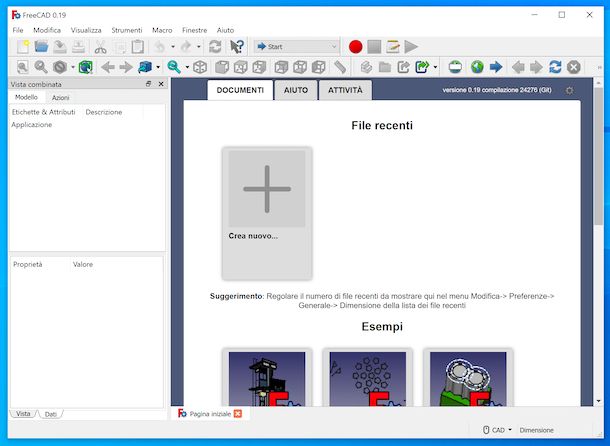Click the Refresh recompute icon
The image size is (610, 446).
pos(215,47)
